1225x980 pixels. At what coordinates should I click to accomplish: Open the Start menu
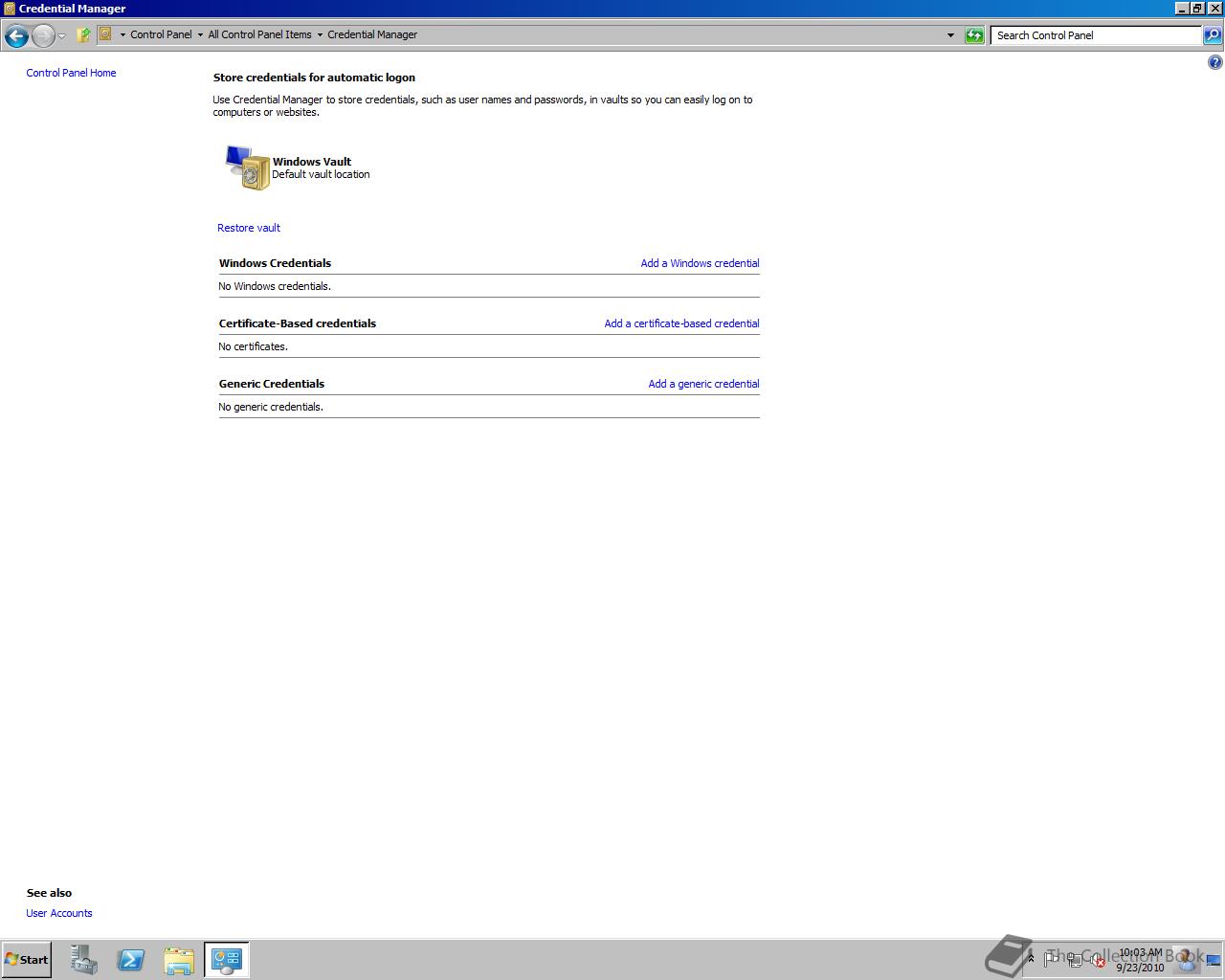click(x=27, y=960)
